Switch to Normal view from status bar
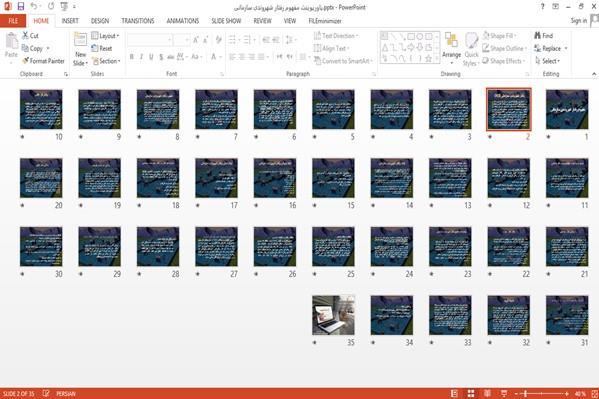 pyautogui.click(x=454, y=393)
